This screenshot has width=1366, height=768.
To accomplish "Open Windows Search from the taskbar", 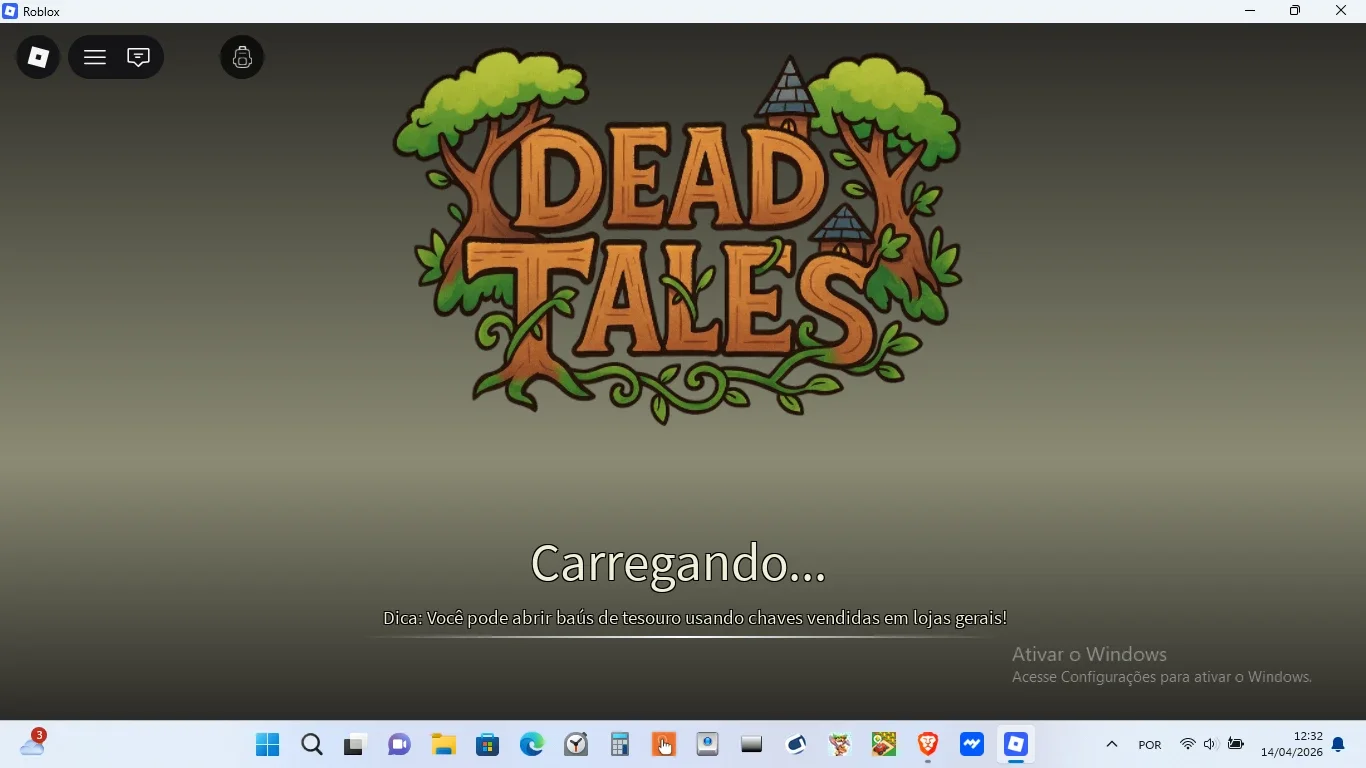I will pyautogui.click(x=311, y=745).
